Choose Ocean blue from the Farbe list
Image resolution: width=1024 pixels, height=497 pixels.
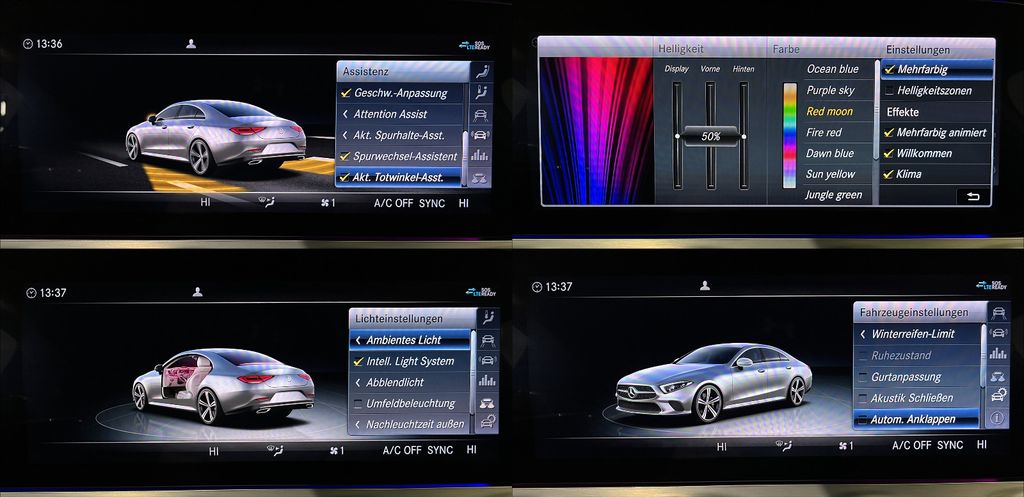coord(832,69)
